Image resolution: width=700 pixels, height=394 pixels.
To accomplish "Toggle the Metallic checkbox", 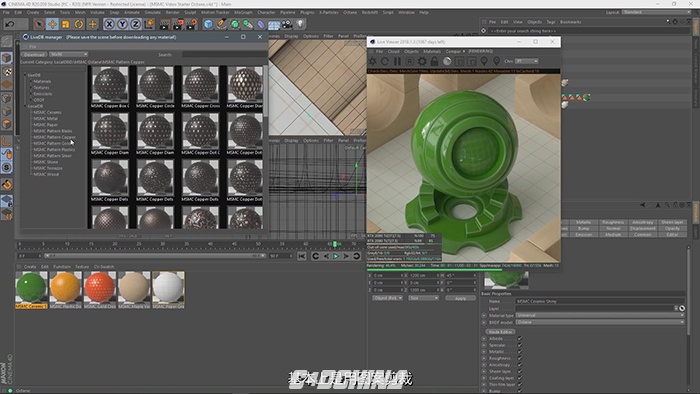I will (520, 352).
